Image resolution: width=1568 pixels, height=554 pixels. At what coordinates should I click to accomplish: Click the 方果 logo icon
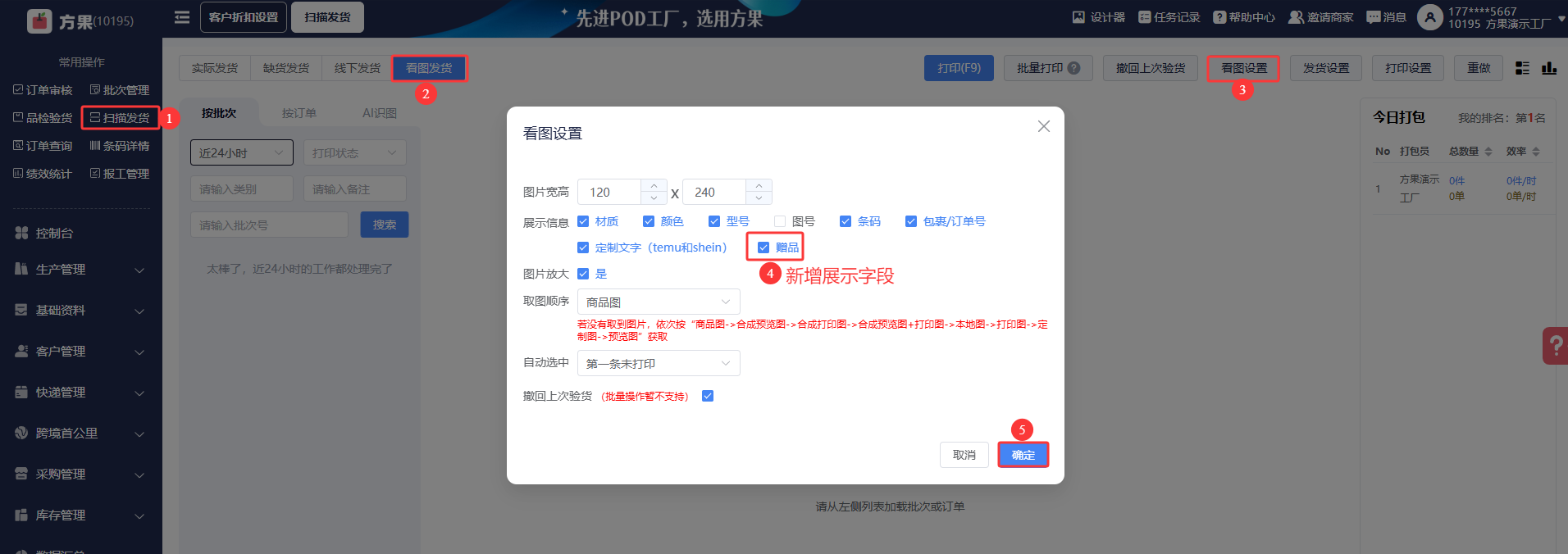39,20
